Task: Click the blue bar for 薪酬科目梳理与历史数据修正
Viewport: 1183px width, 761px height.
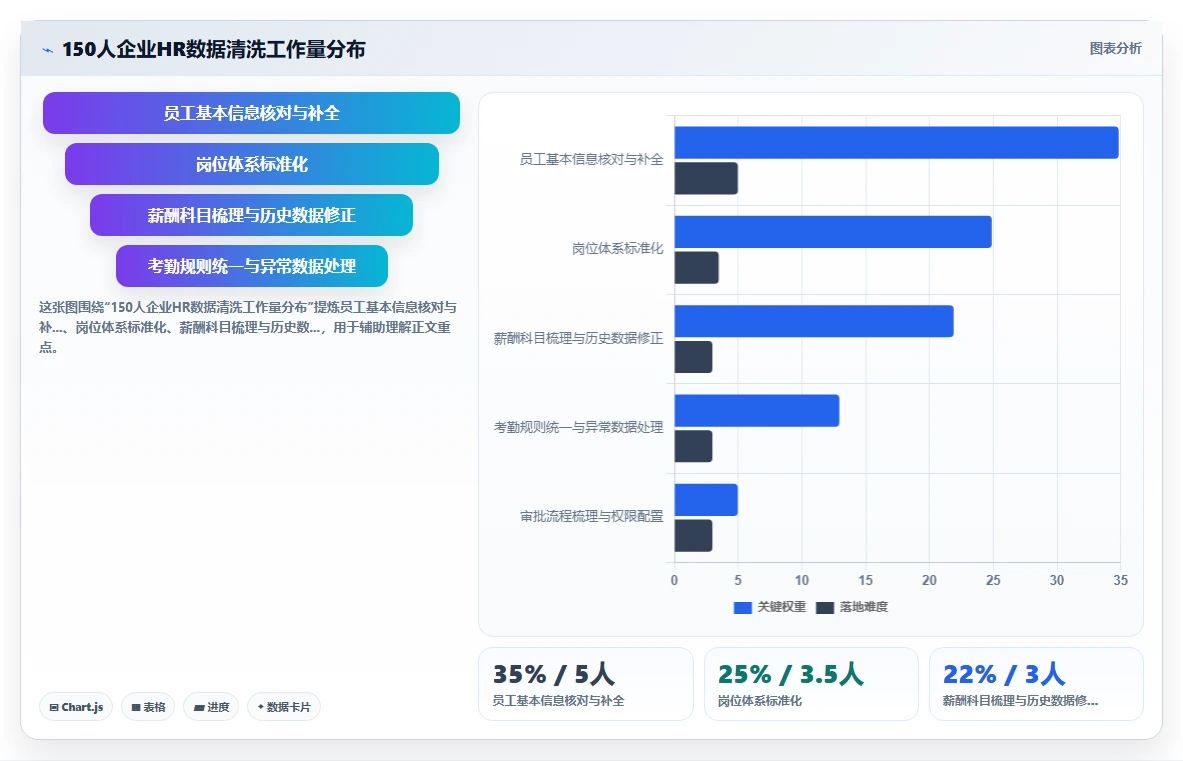Action: [814, 321]
